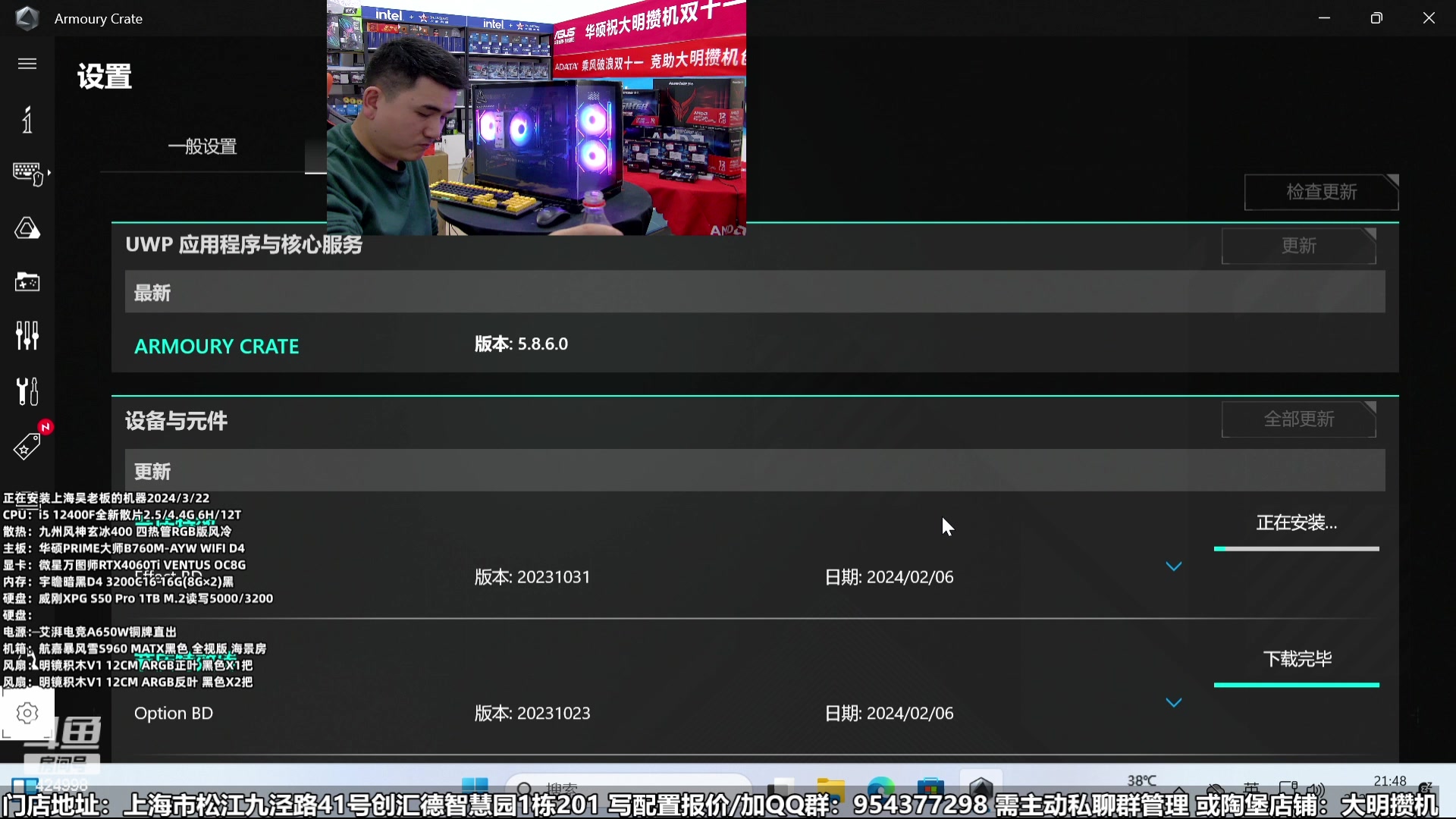Open Aura Sync from the sidebar
The image size is (1456, 819).
coord(27,227)
